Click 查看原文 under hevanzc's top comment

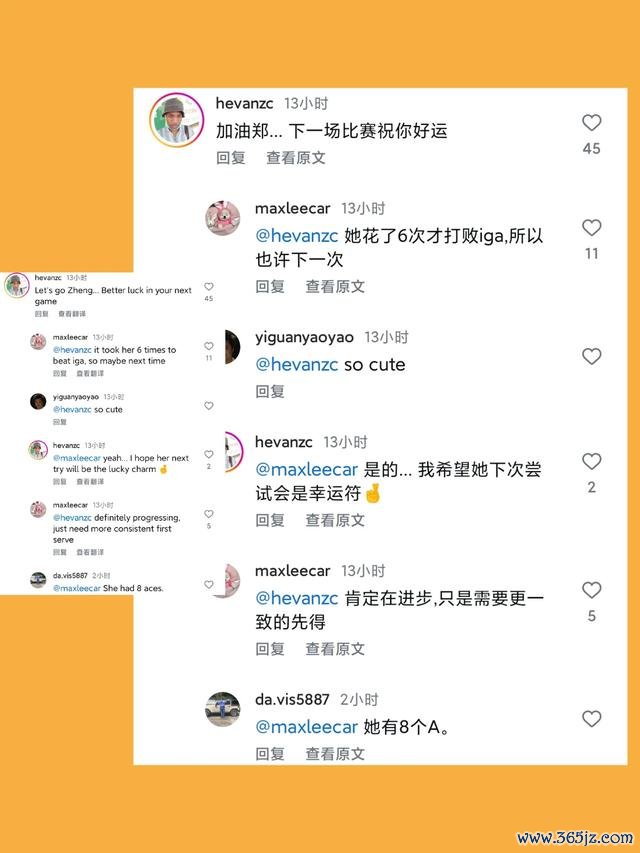[x=296, y=158]
